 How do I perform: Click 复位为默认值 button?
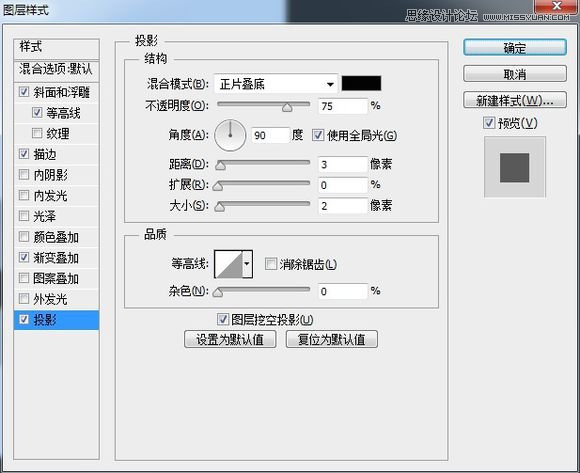tap(332, 339)
